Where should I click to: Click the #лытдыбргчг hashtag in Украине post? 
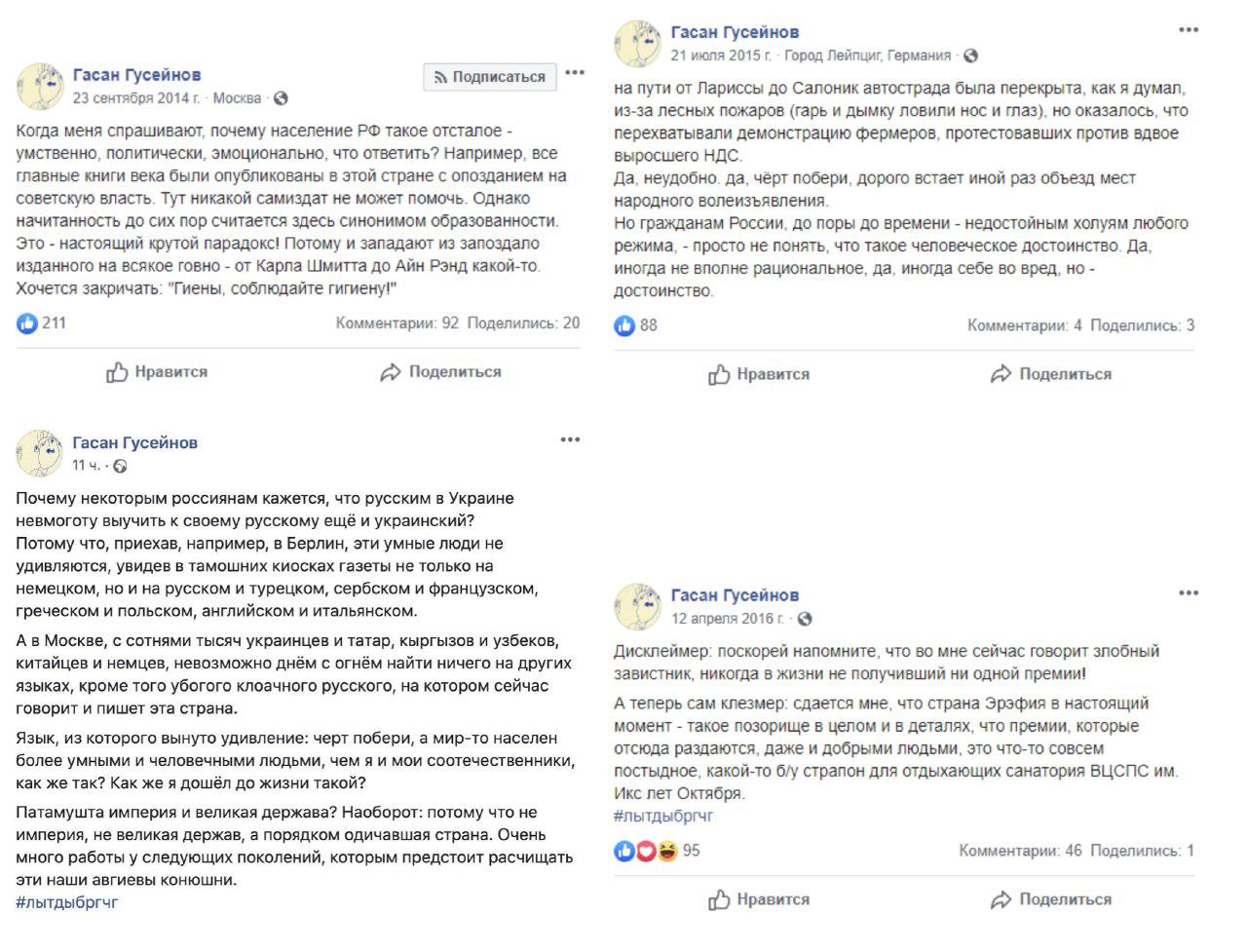tap(67, 902)
